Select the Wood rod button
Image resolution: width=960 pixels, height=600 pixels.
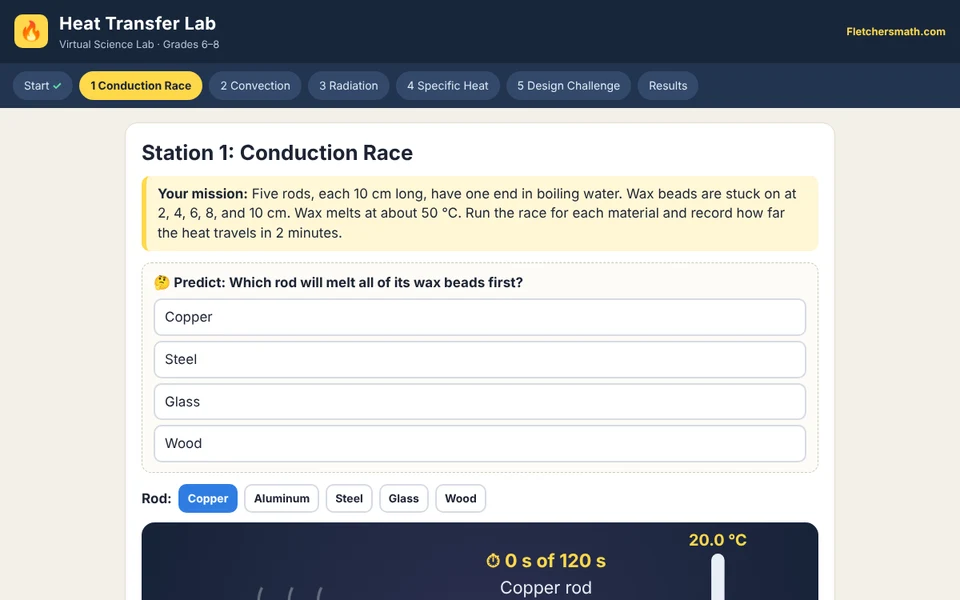pyautogui.click(x=460, y=498)
